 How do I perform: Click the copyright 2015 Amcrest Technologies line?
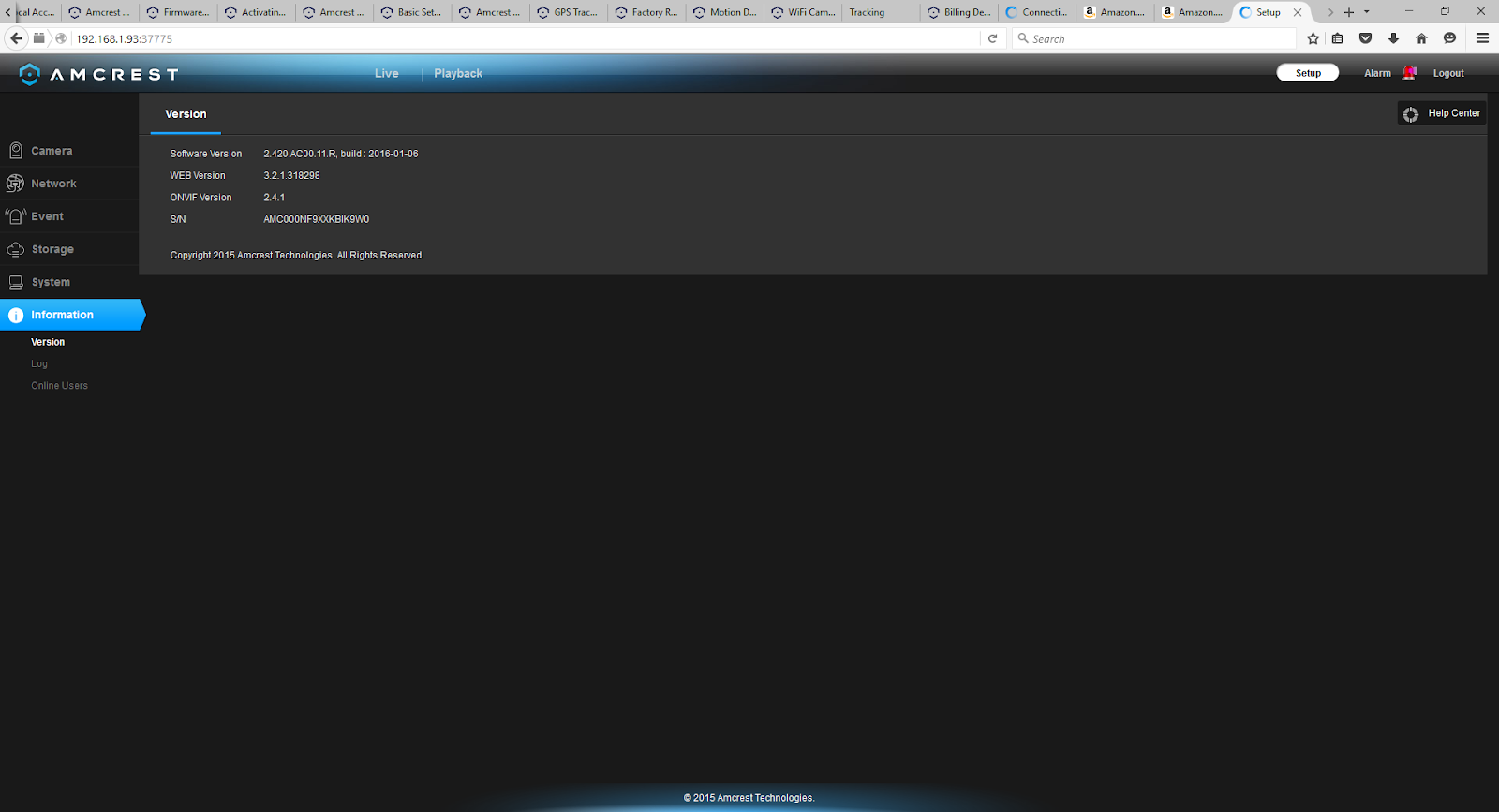tap(296, 255)
